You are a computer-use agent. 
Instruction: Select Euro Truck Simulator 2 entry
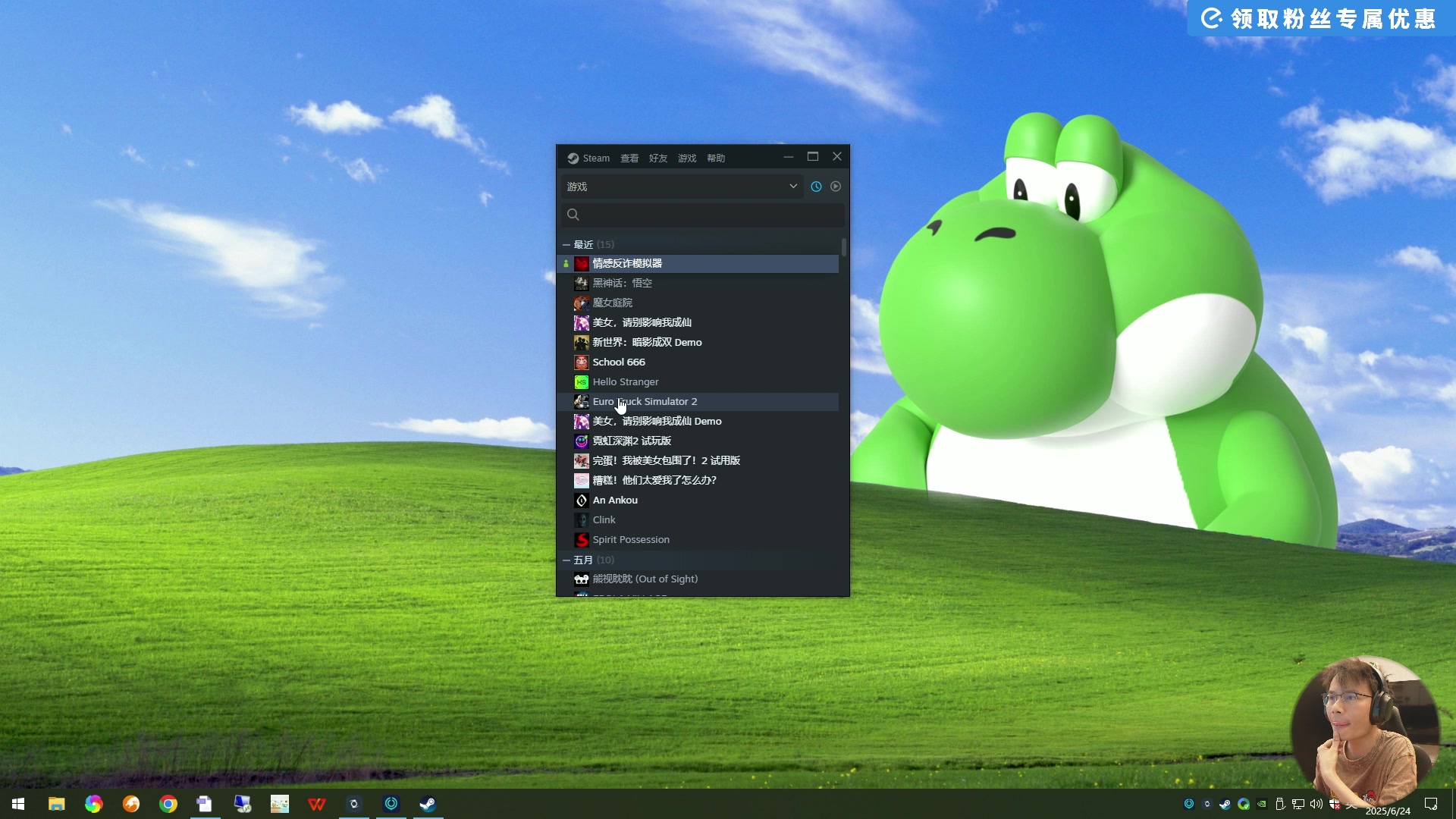698,401
